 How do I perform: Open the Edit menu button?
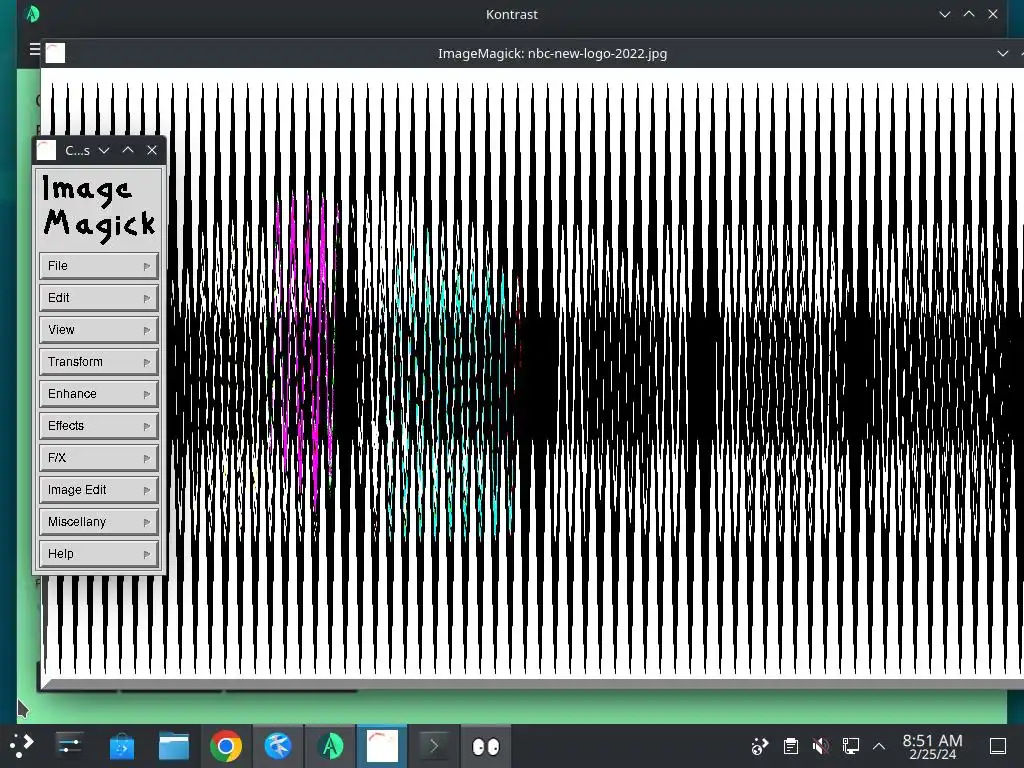click(99, 298)
